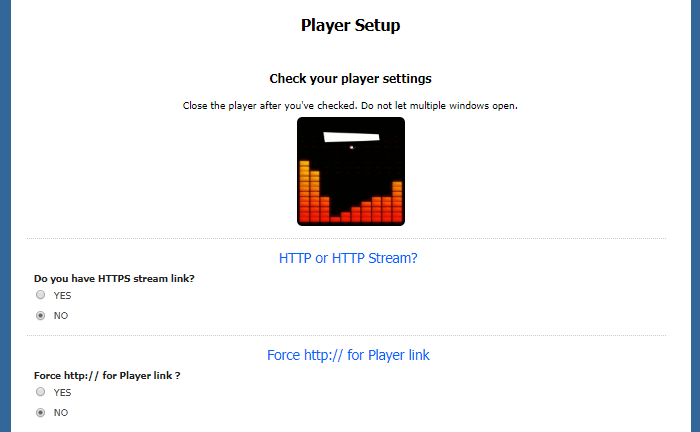Click the YES label under Force http:// question
Viewport: 700px width, 432px height.
[x=62, y=392]
